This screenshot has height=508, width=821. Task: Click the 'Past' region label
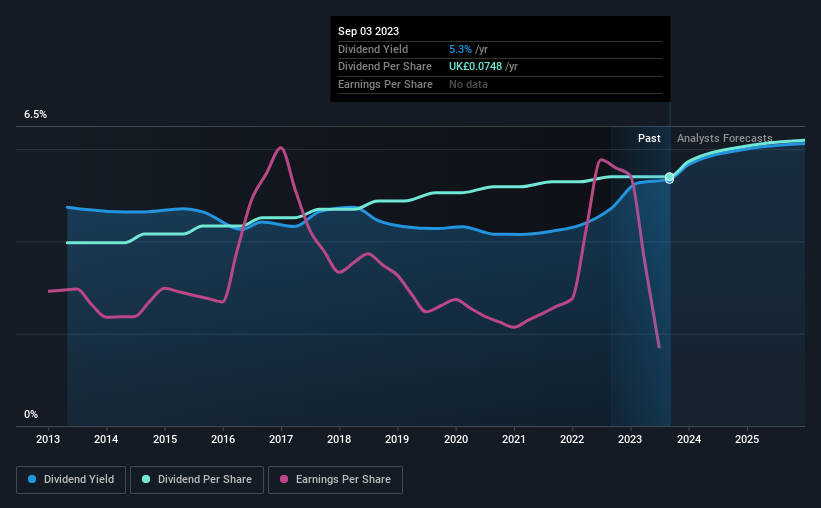649,138
